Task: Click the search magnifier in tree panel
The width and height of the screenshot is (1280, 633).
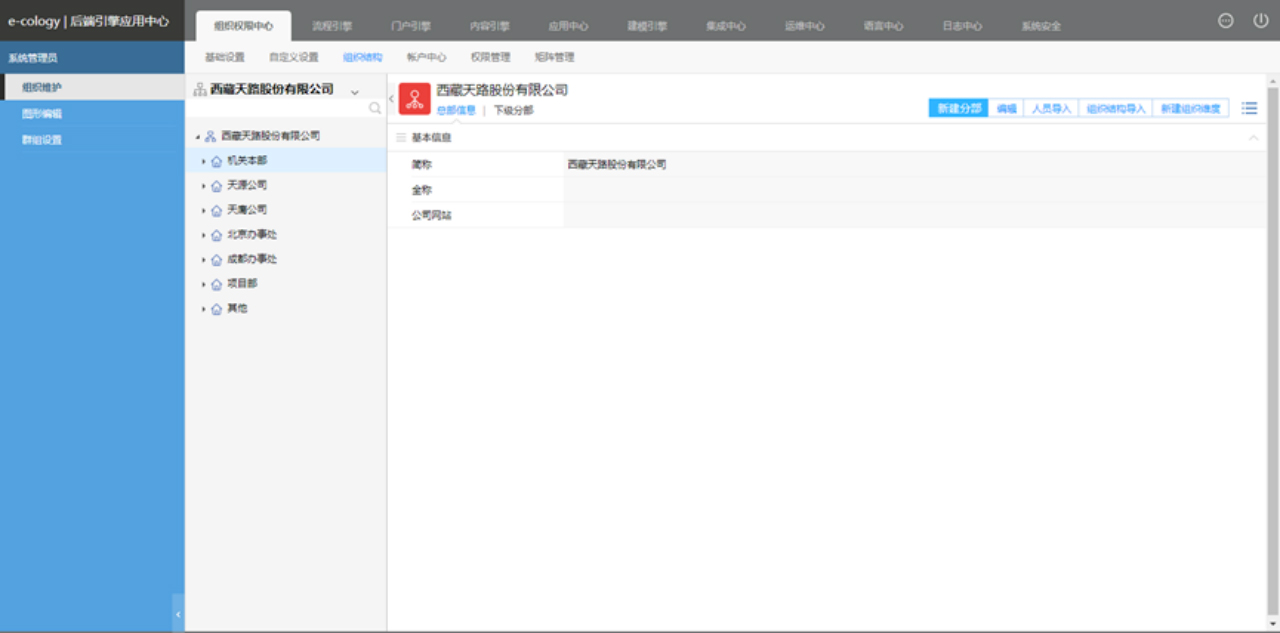Action: tap(375, 108)
